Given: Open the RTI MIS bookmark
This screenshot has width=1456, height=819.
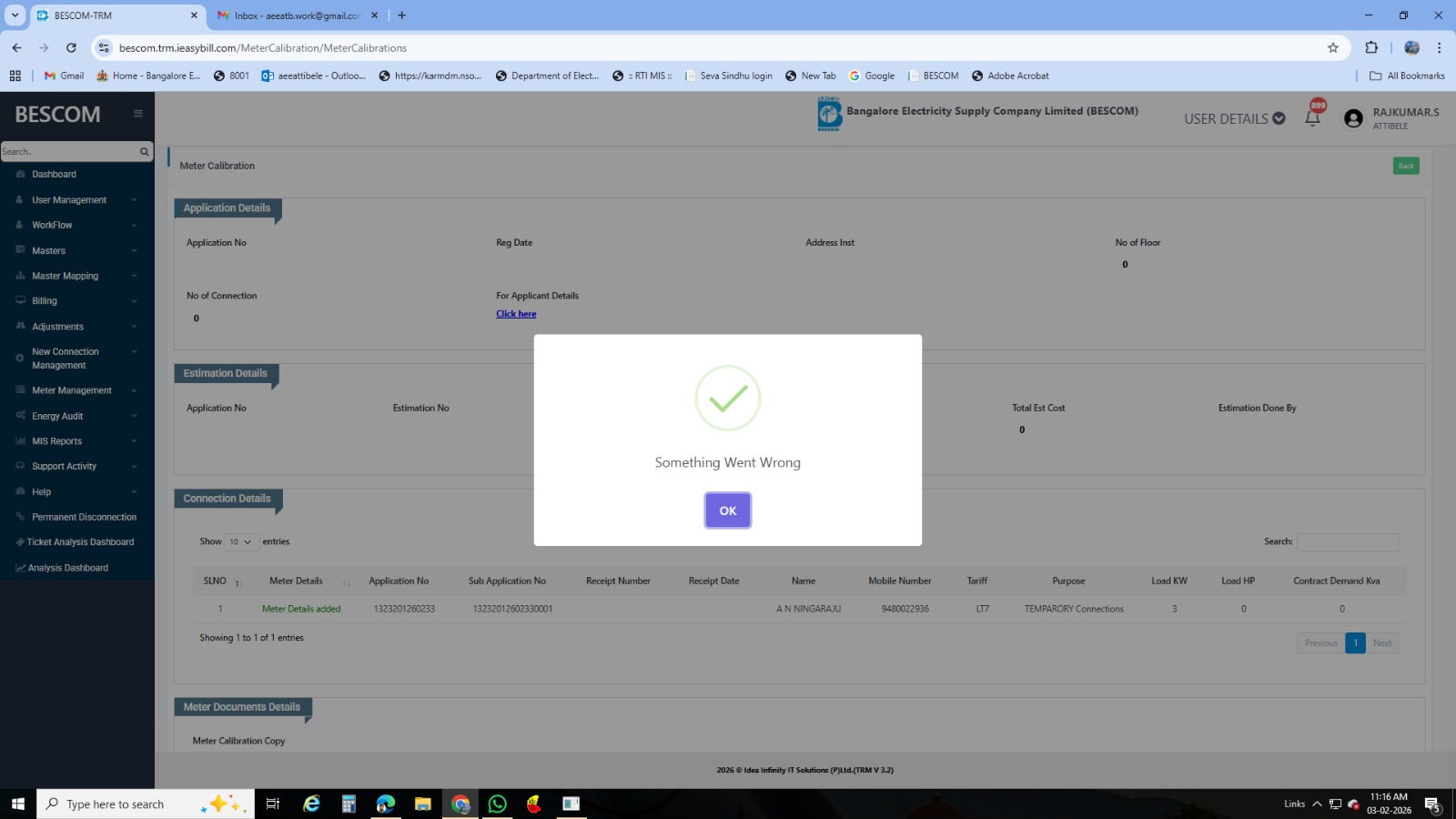Looking at the screenshot, I should pyautogui.click(x=642, y=76).
